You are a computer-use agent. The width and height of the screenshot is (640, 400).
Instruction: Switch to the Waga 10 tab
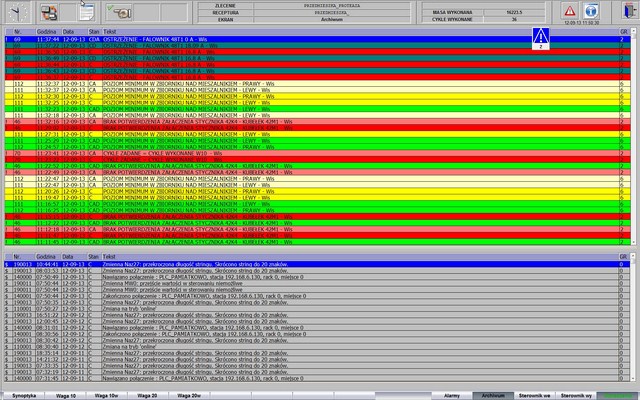point(65,396)
